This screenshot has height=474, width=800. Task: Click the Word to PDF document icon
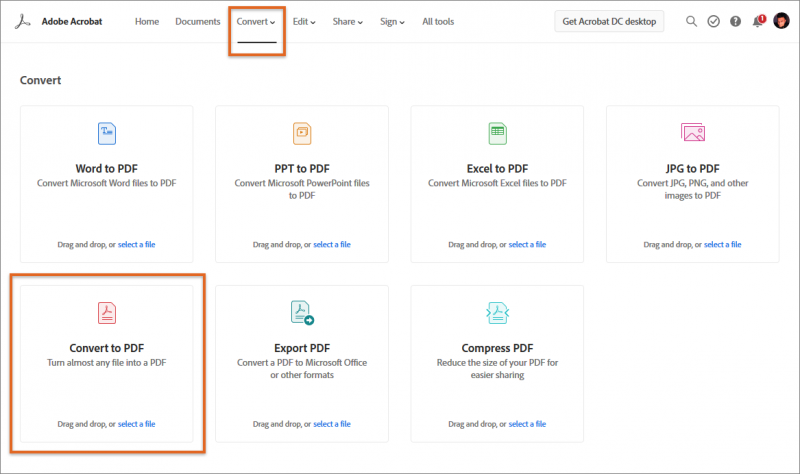point(107,134)
